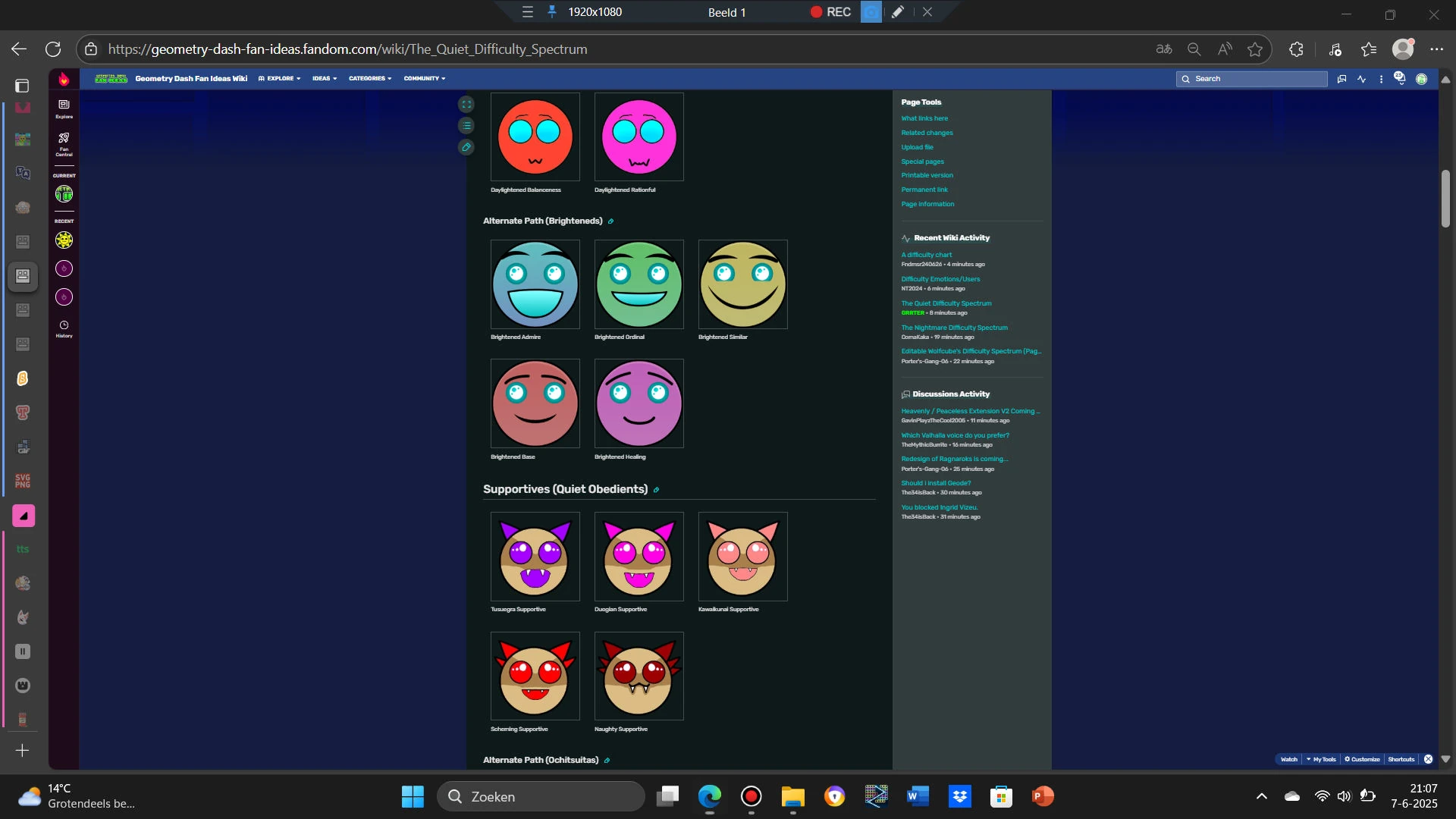Open 'What links here' link
Image resolution: width=1456 pixels, height=819 pixels.
coord(924,118)
